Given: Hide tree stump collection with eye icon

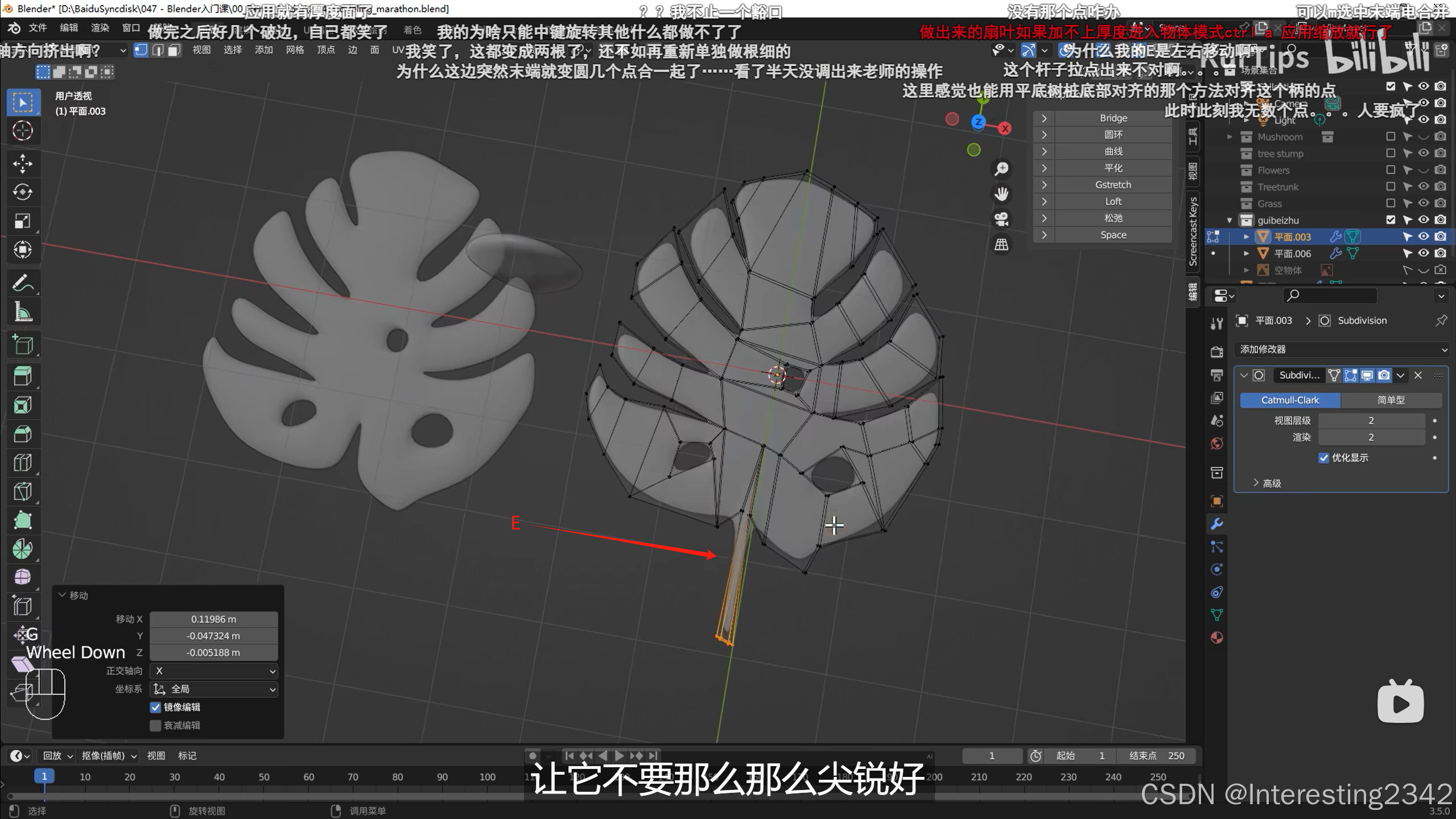Looking at the screenshot, I should coord(1423,153).
